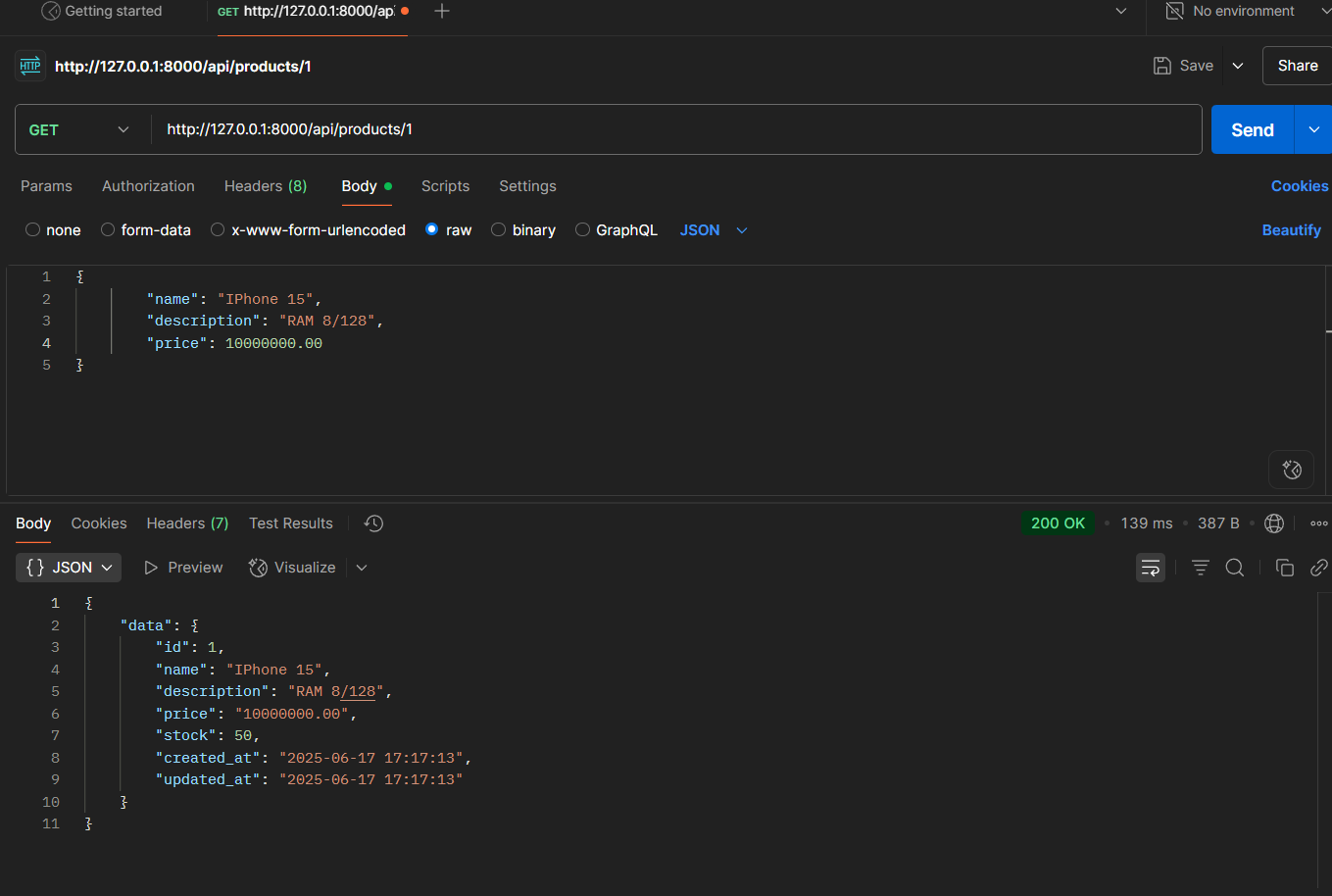The height and width of the screenshot is (896, 1332).
Task: View network information via the globe icon
Action: 1274,523
